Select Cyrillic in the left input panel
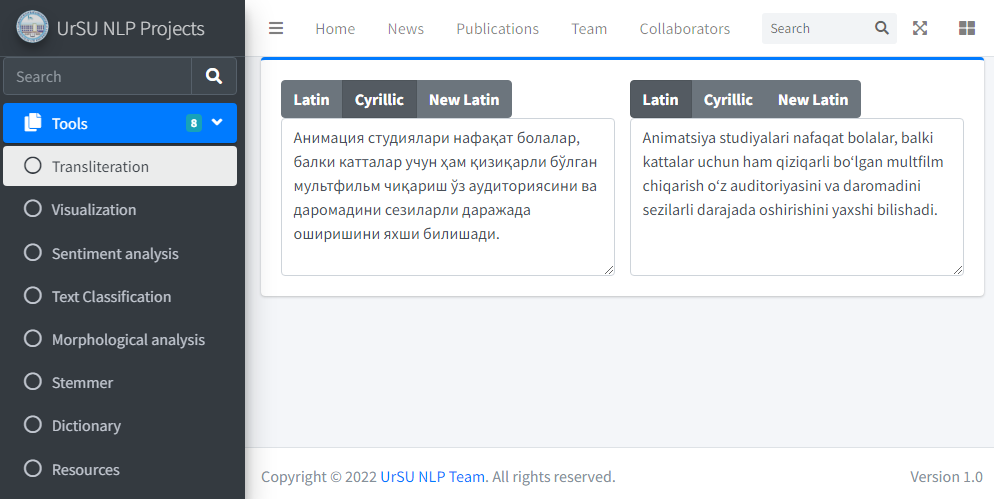The width and height of the screenshot is (994, 499). pyautogui.click(x=379, y=99)
